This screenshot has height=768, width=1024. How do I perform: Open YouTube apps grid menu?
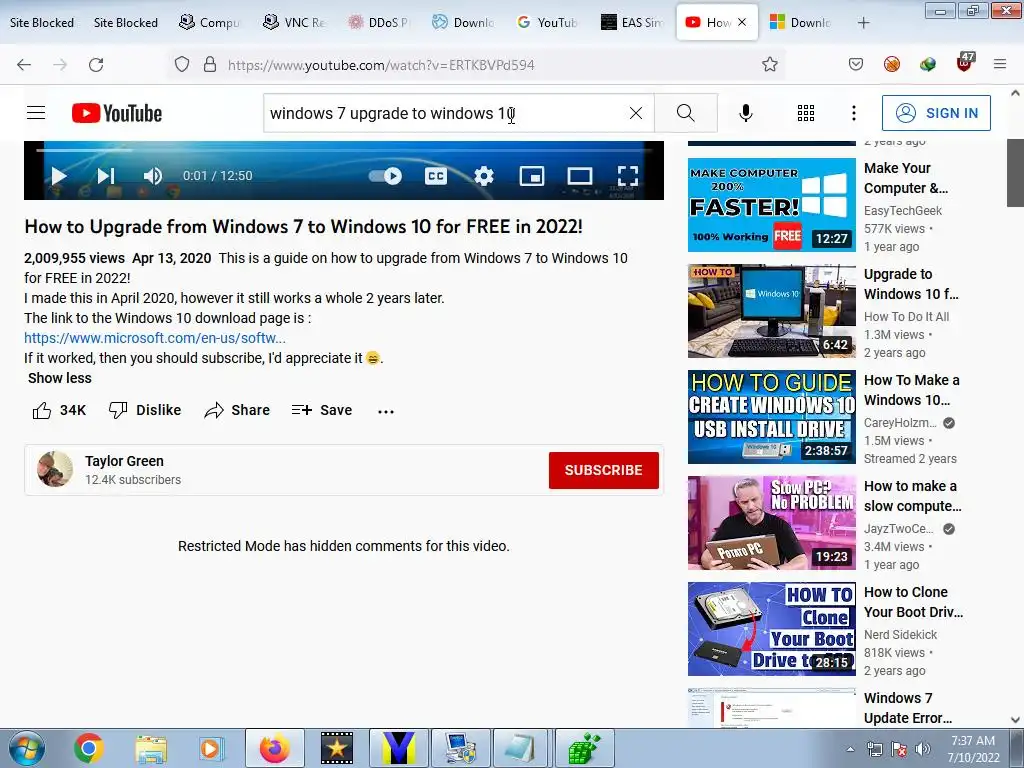click(806, 113)
